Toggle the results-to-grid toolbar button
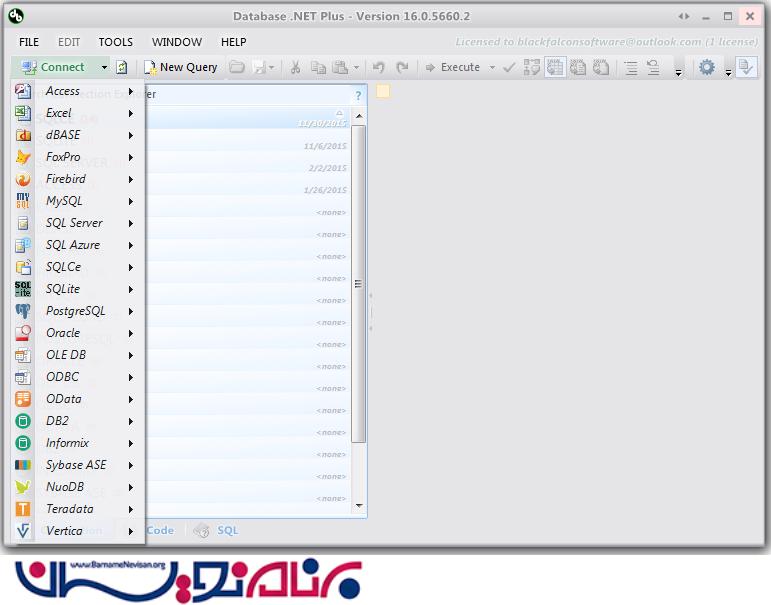 555,67
